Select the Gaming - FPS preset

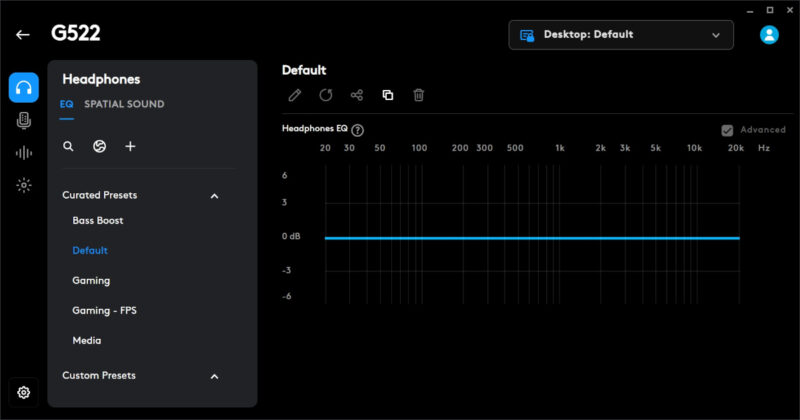coord(104,310)
